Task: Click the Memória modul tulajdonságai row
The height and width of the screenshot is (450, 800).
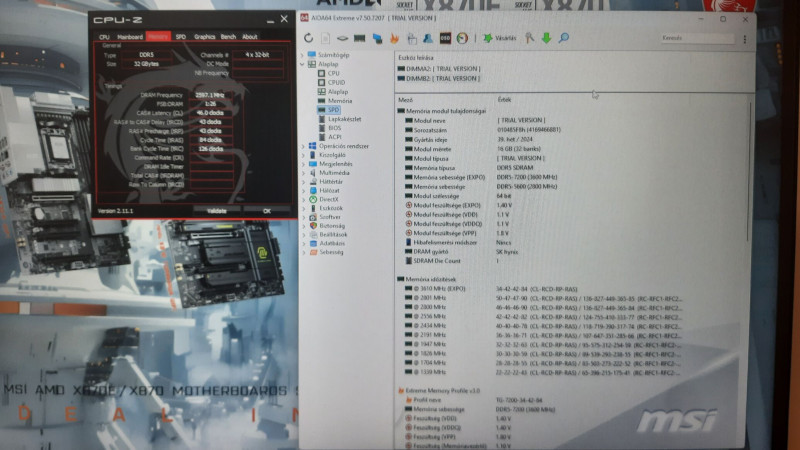Action: pos(442,111)
